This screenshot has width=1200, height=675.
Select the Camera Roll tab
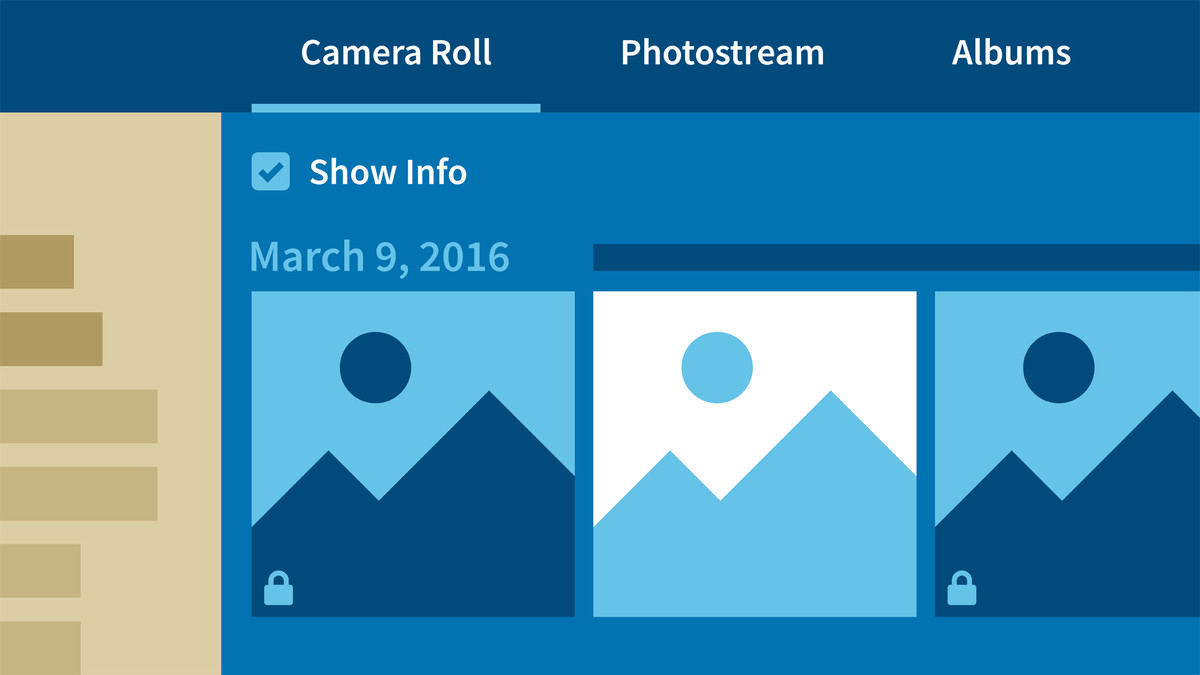396,53
